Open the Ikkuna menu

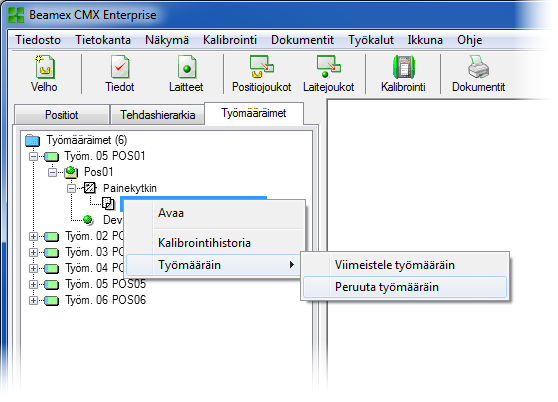click(x=425, y=40)
